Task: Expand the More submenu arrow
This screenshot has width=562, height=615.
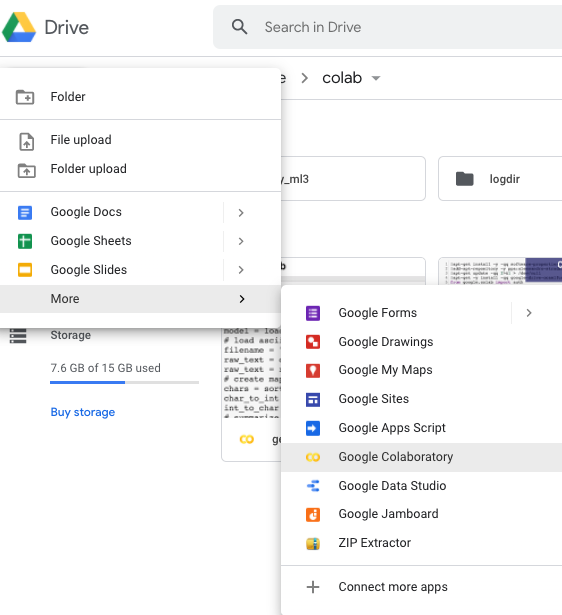Action: click(242, 299)
